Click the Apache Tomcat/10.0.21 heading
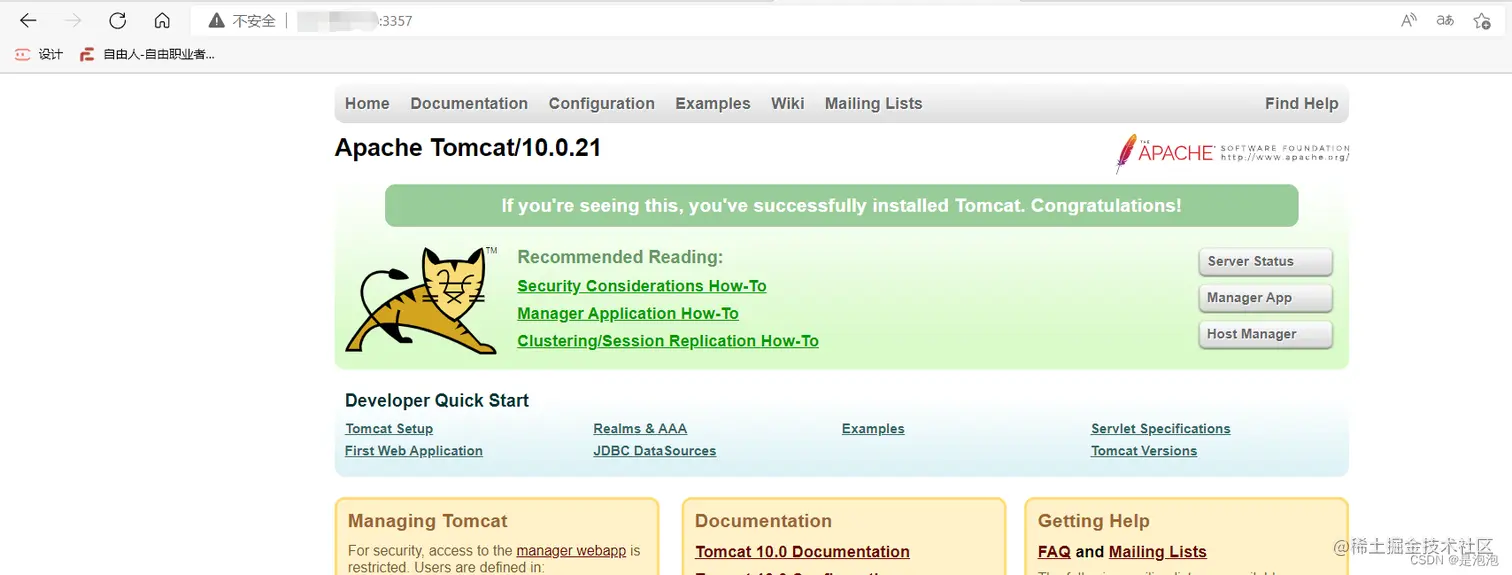This screenshot has height=575, width=1512. (x=468, y=148)
